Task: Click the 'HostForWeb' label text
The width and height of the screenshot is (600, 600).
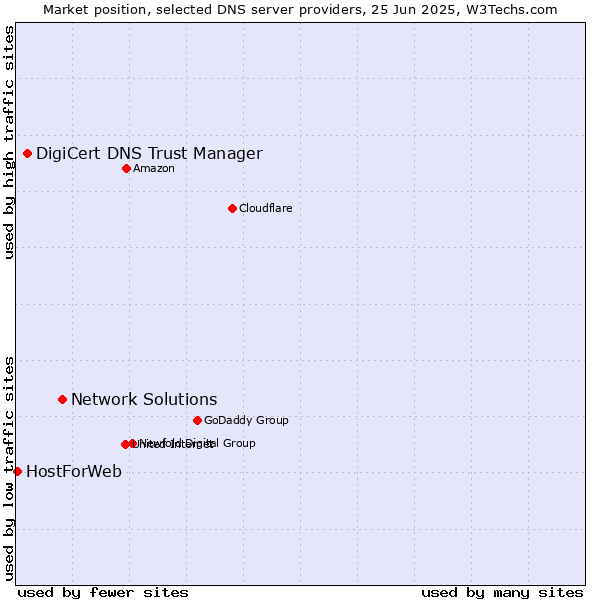Action: click(x=74, y=471)
